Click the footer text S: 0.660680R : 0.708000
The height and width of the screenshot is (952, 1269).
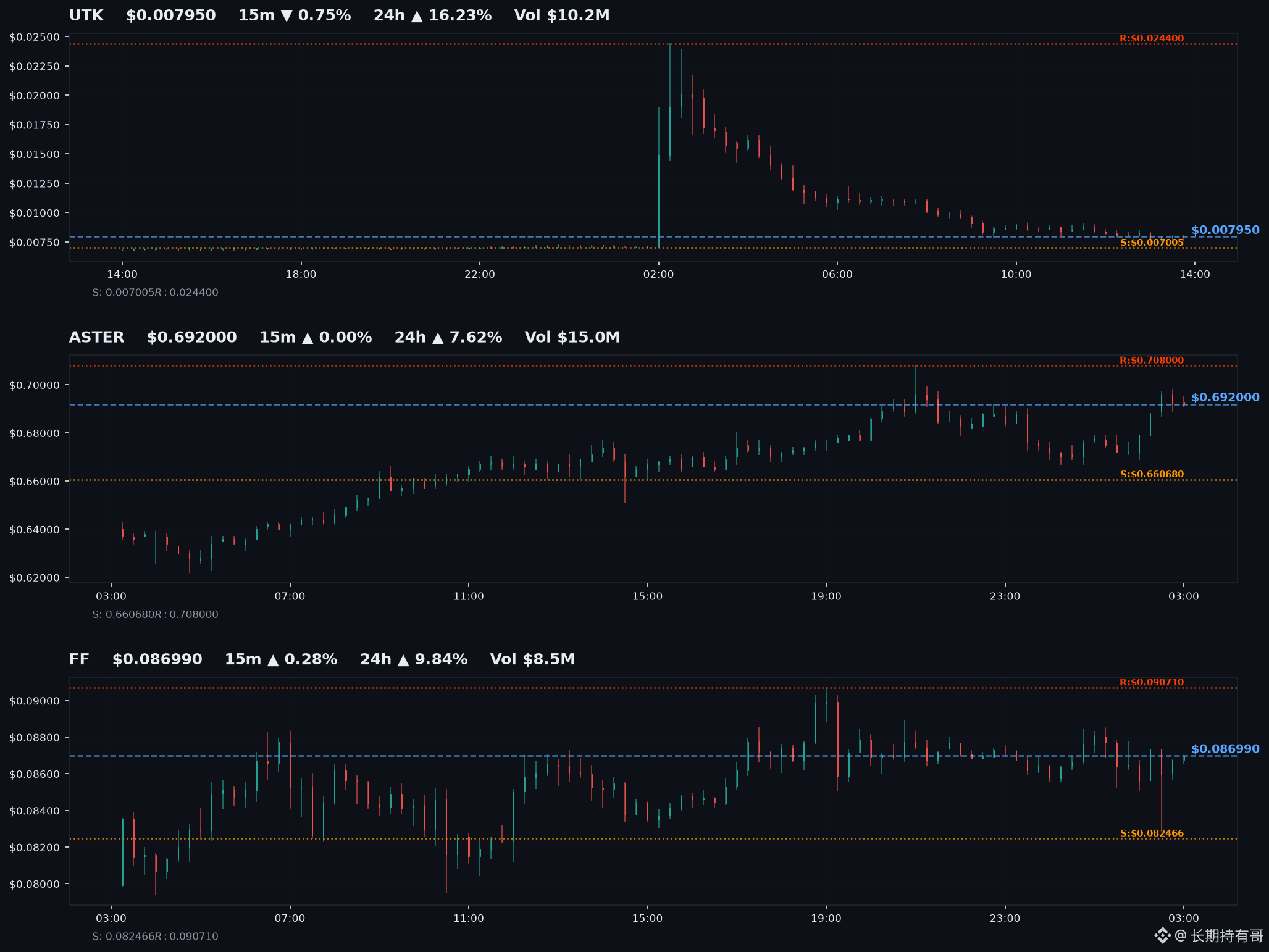pyautogui.click(x=155, y=614)
